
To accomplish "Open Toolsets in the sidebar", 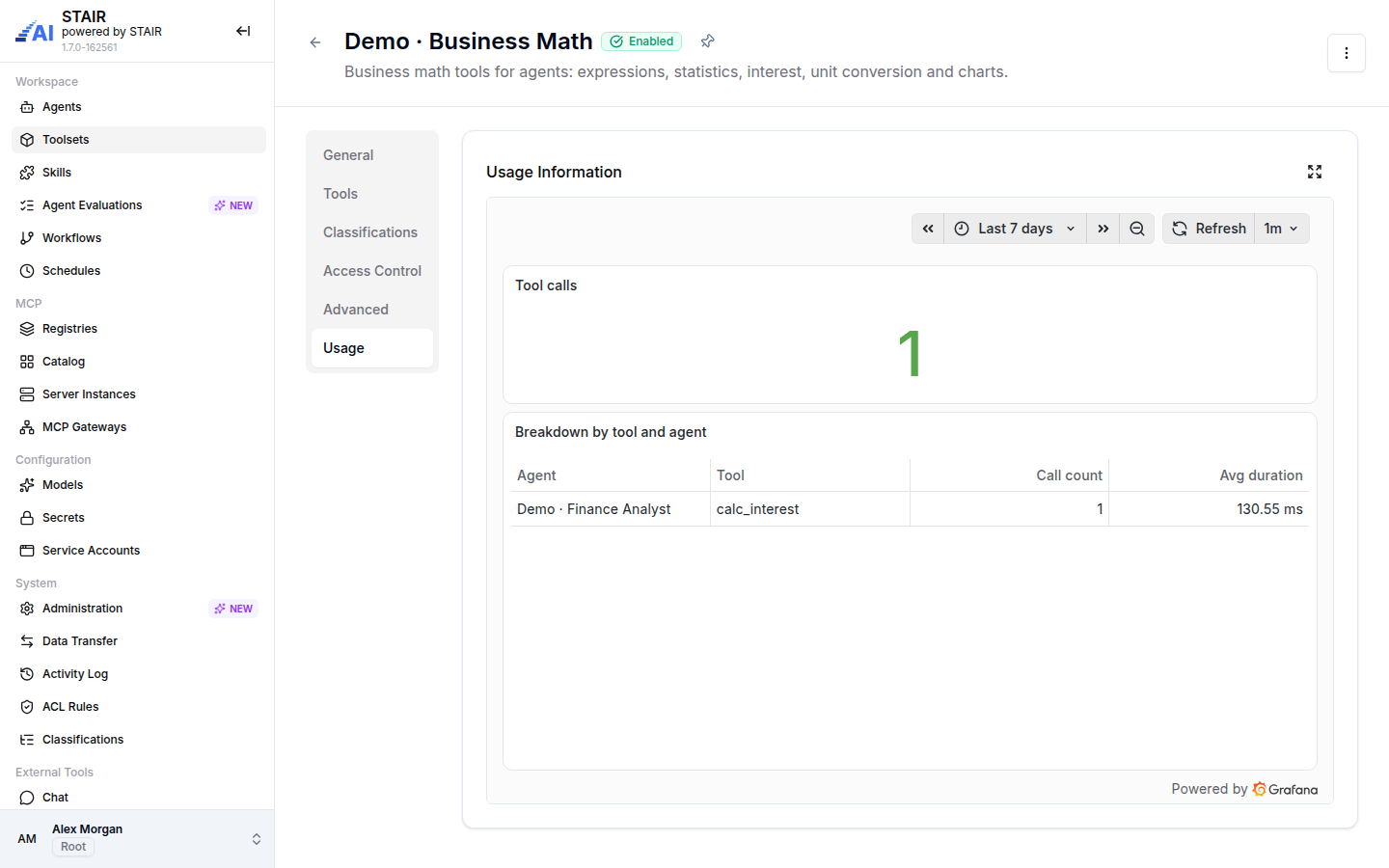I will click(x=139, y=140).
